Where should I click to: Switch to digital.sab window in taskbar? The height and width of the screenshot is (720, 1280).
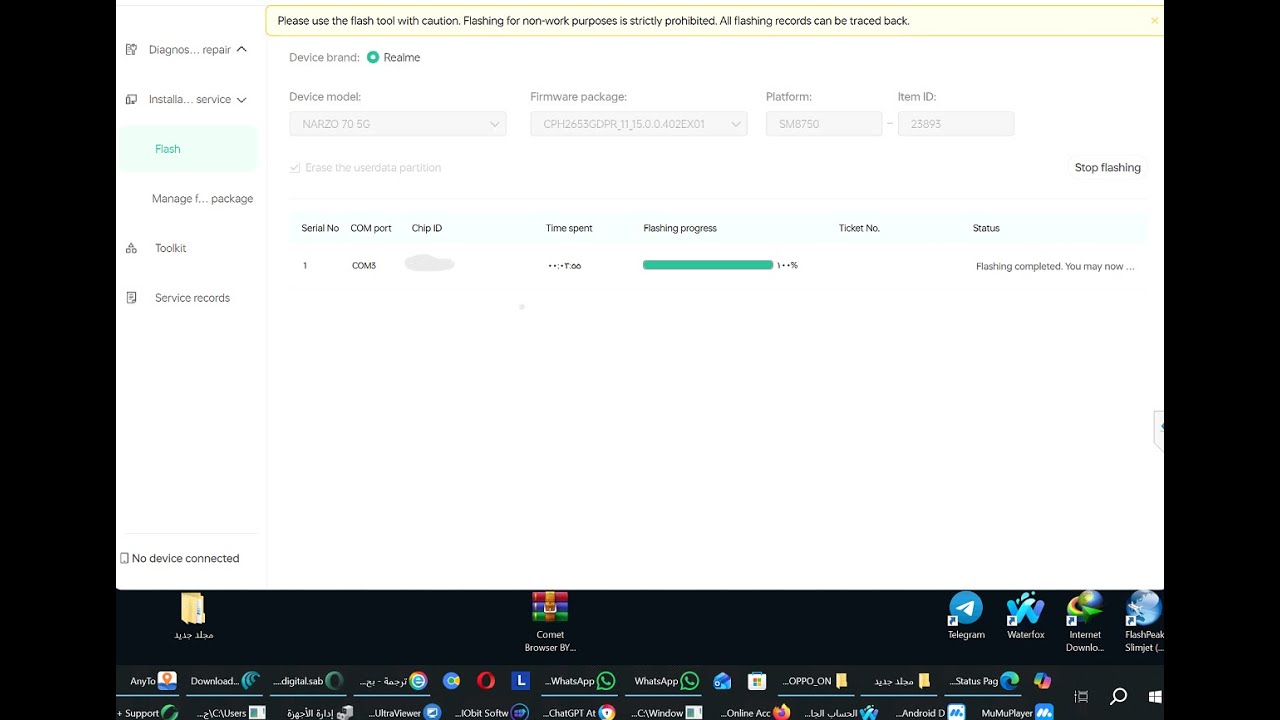click(x=307, y=681)
